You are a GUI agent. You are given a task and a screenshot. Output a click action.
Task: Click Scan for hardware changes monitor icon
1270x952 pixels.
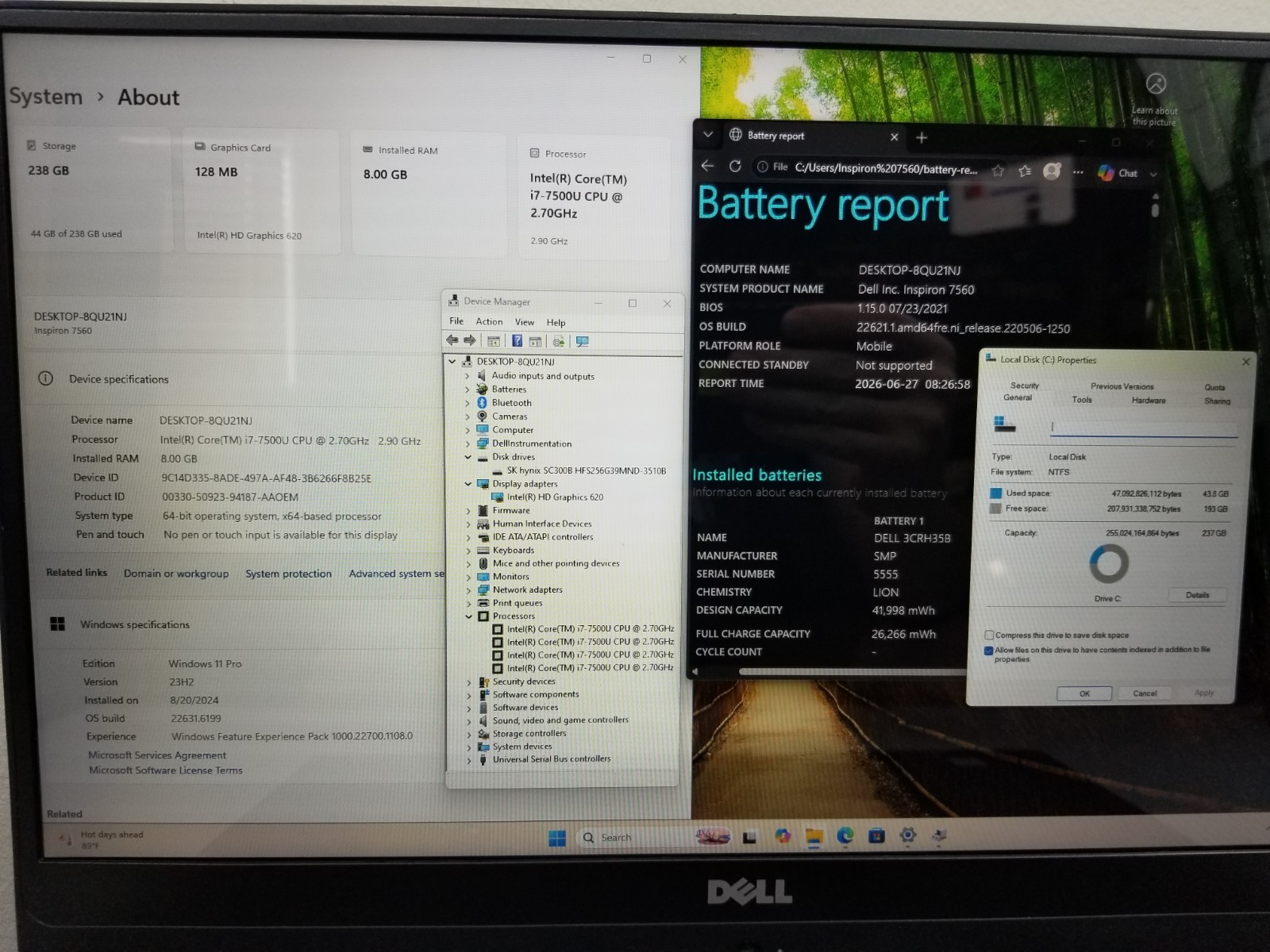pos(583,341)
